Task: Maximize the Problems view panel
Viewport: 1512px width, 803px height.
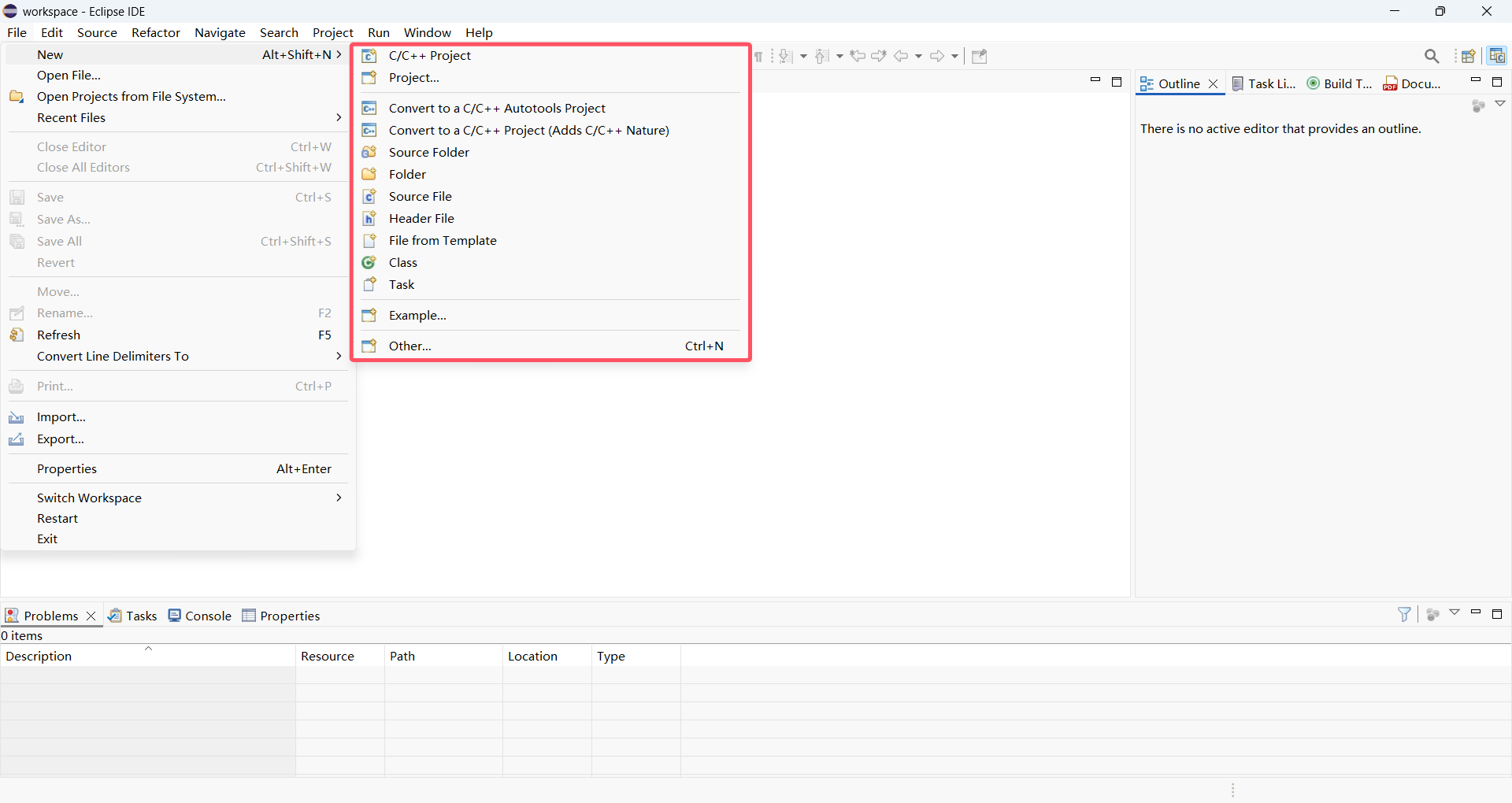Action: (x=1498, y=613)
